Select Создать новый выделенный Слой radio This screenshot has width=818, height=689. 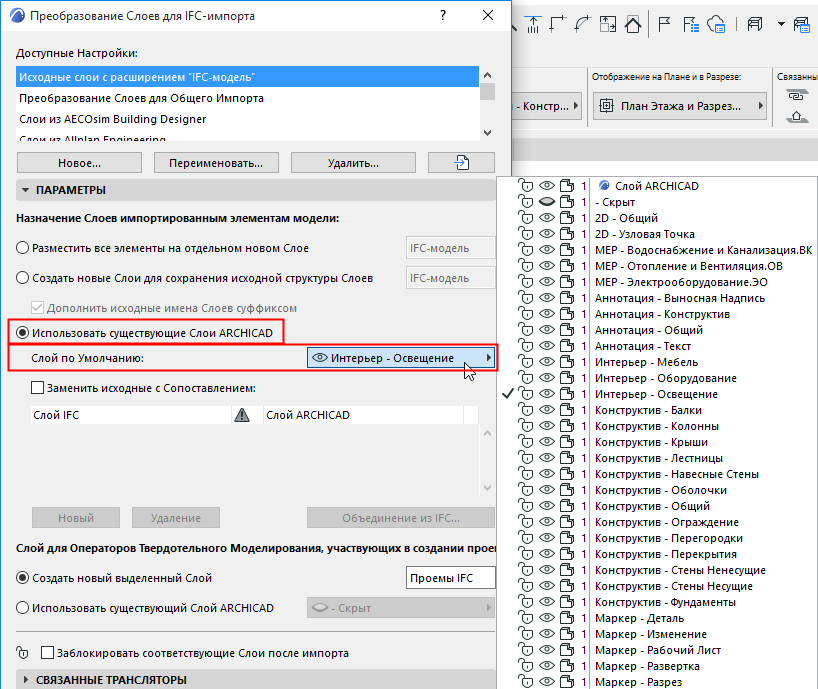[x=22, y=578]
